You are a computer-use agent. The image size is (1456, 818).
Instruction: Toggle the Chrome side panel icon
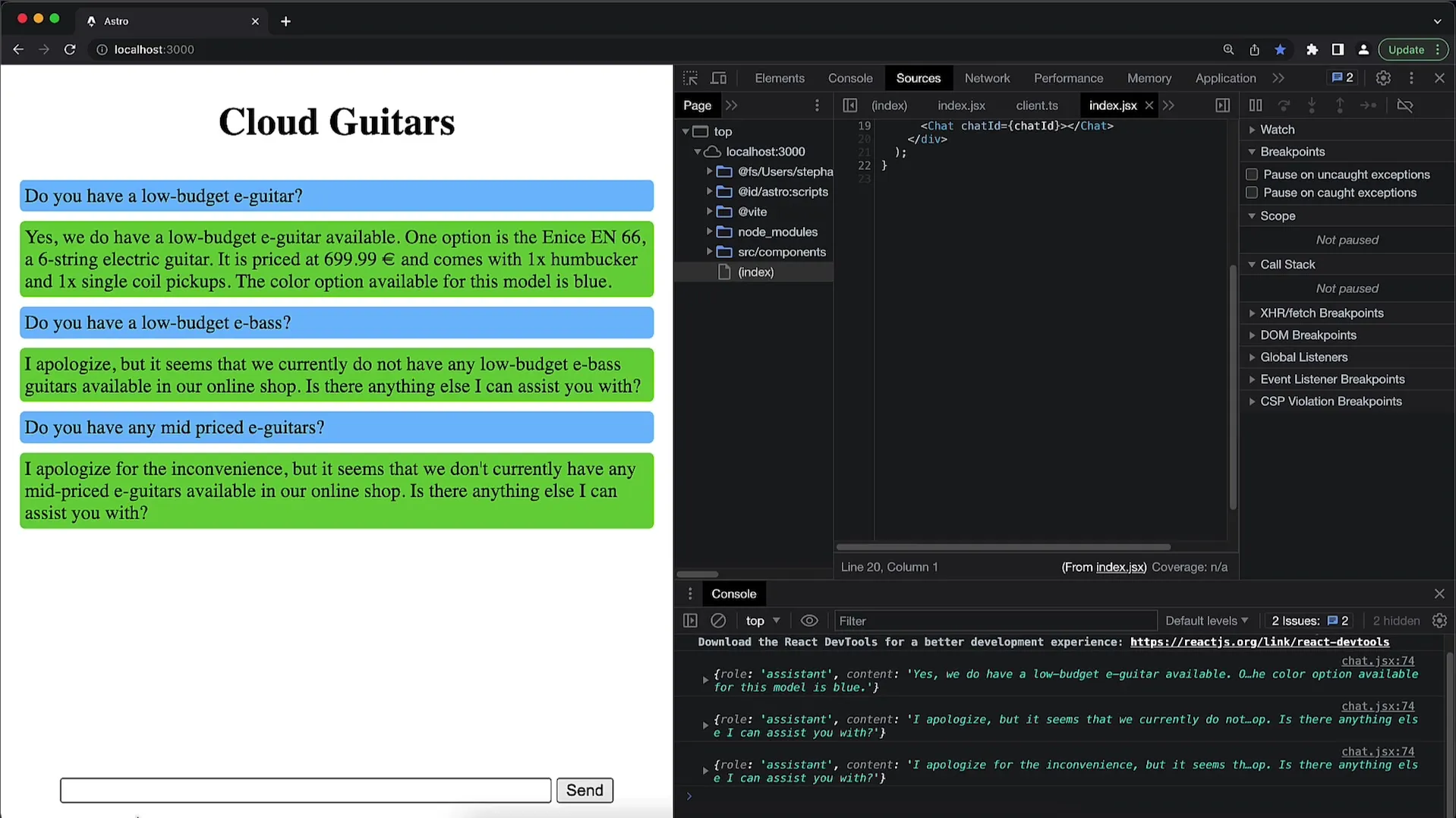(1338, 49)
